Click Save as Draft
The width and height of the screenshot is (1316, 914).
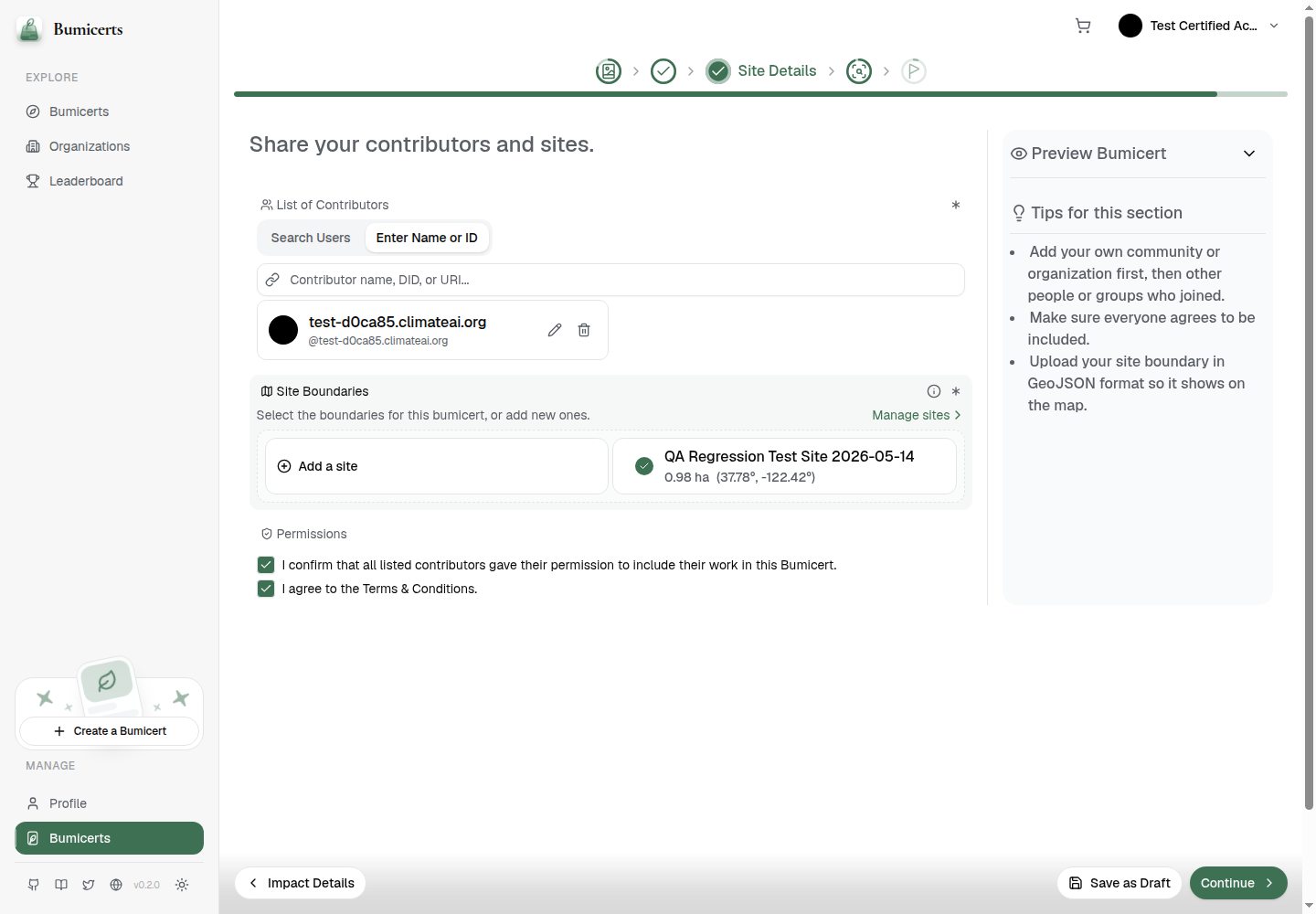[x=1120, y=883]
